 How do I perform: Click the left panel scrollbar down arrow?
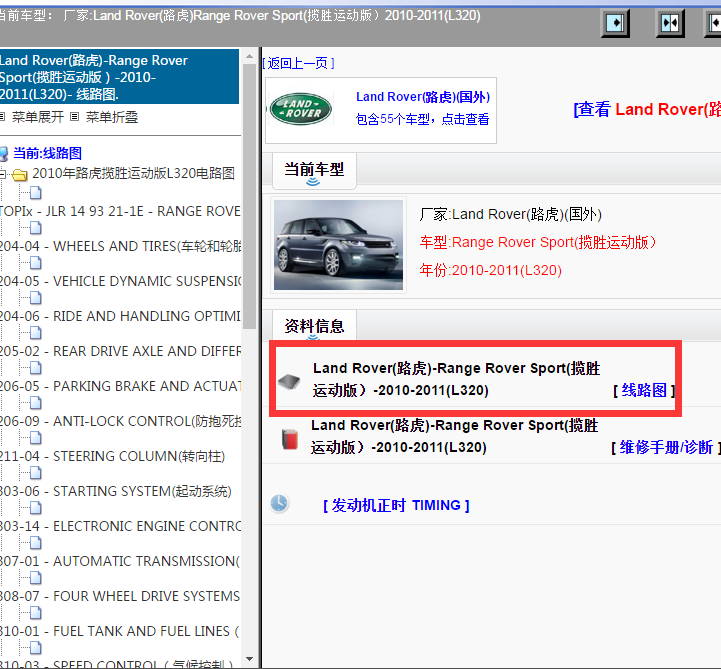pyautogui.click(x=250, y=658)
